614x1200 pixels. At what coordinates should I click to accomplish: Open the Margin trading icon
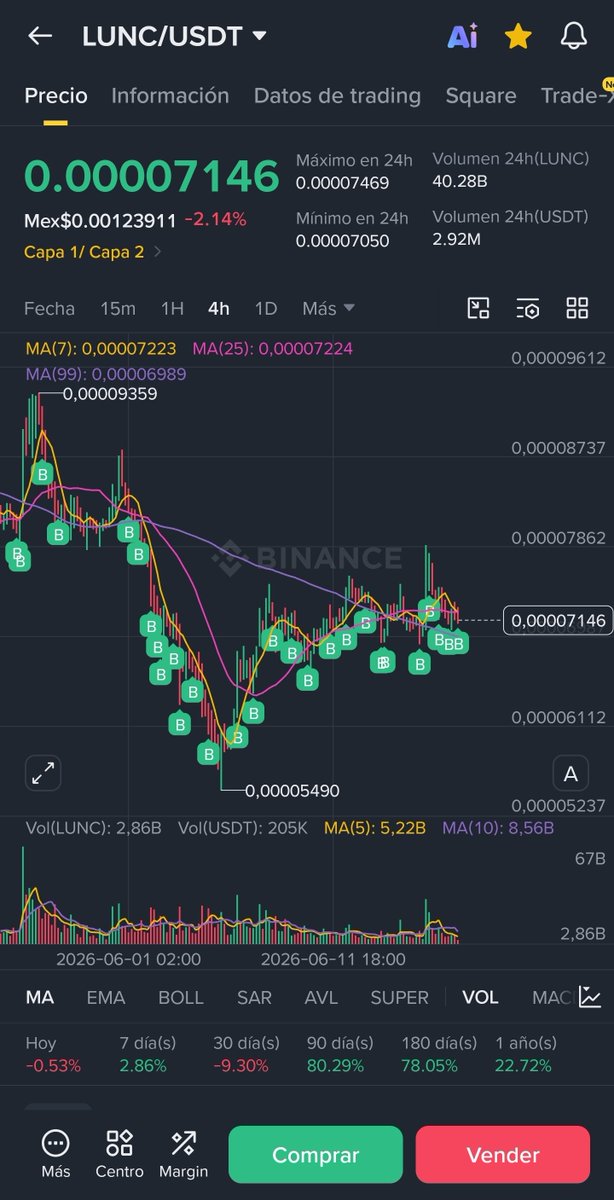183,1154
